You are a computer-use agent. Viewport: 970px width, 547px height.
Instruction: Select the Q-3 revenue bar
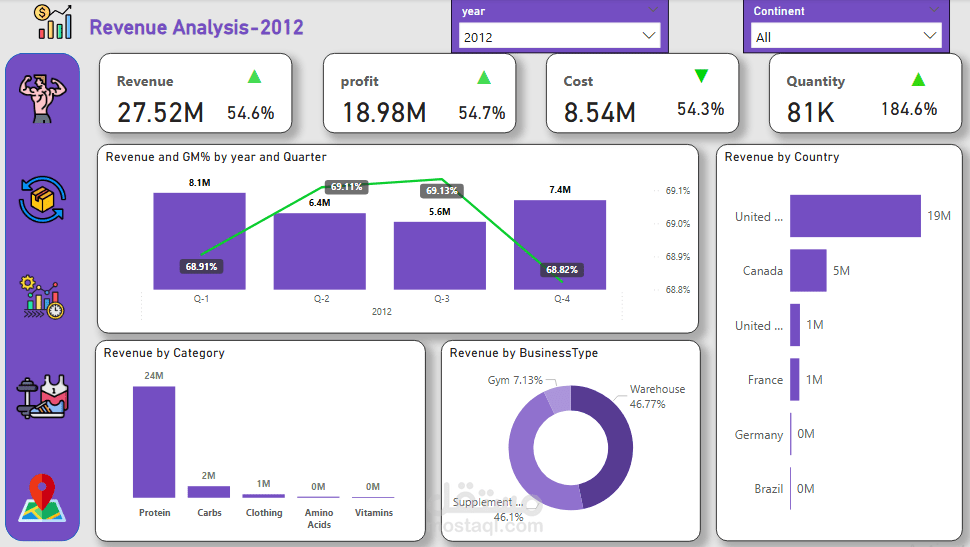[x=440, y=256]
